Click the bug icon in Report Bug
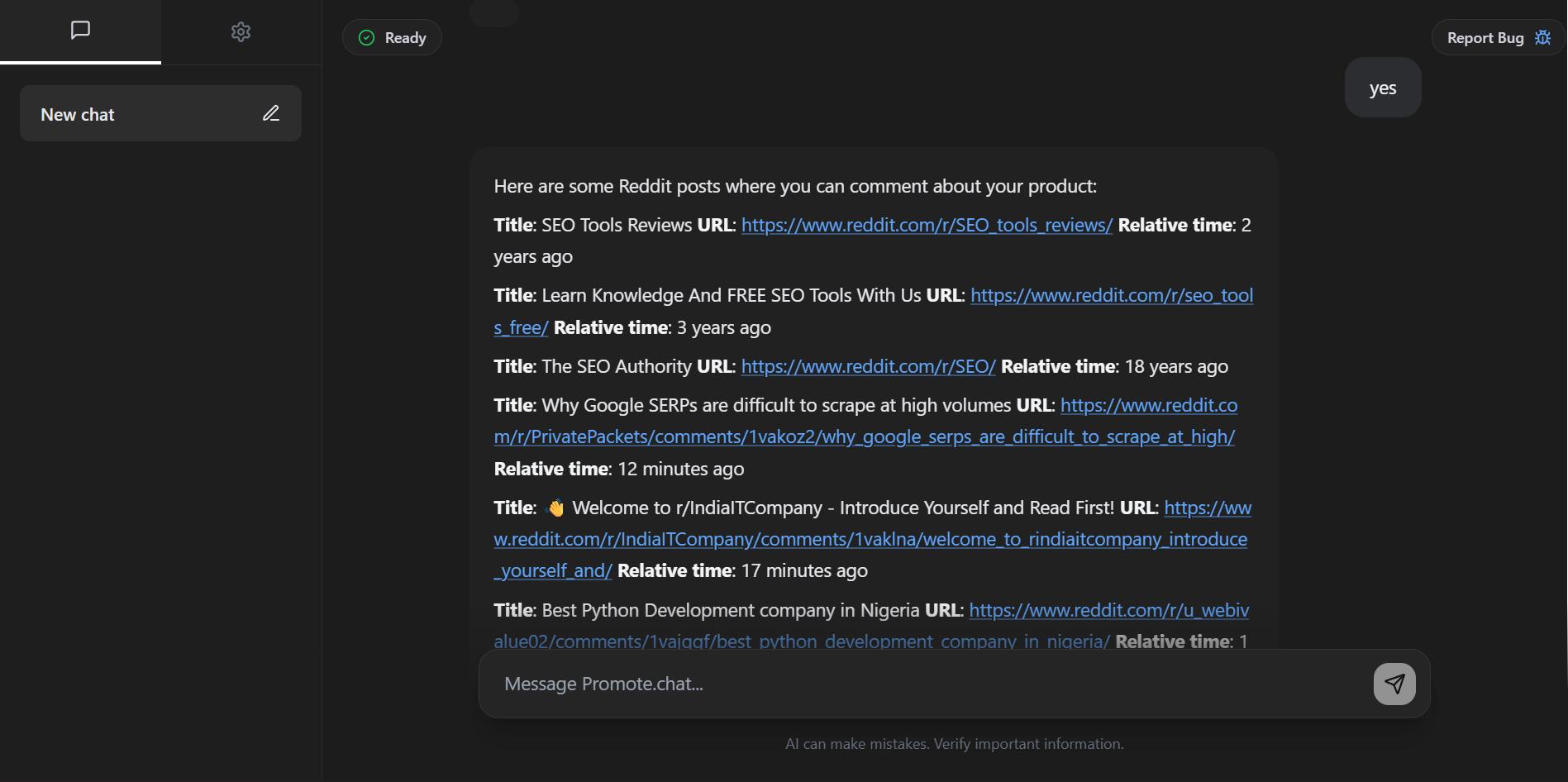The width and height of the screenshot is (1568, 782). coord(1542,37)
